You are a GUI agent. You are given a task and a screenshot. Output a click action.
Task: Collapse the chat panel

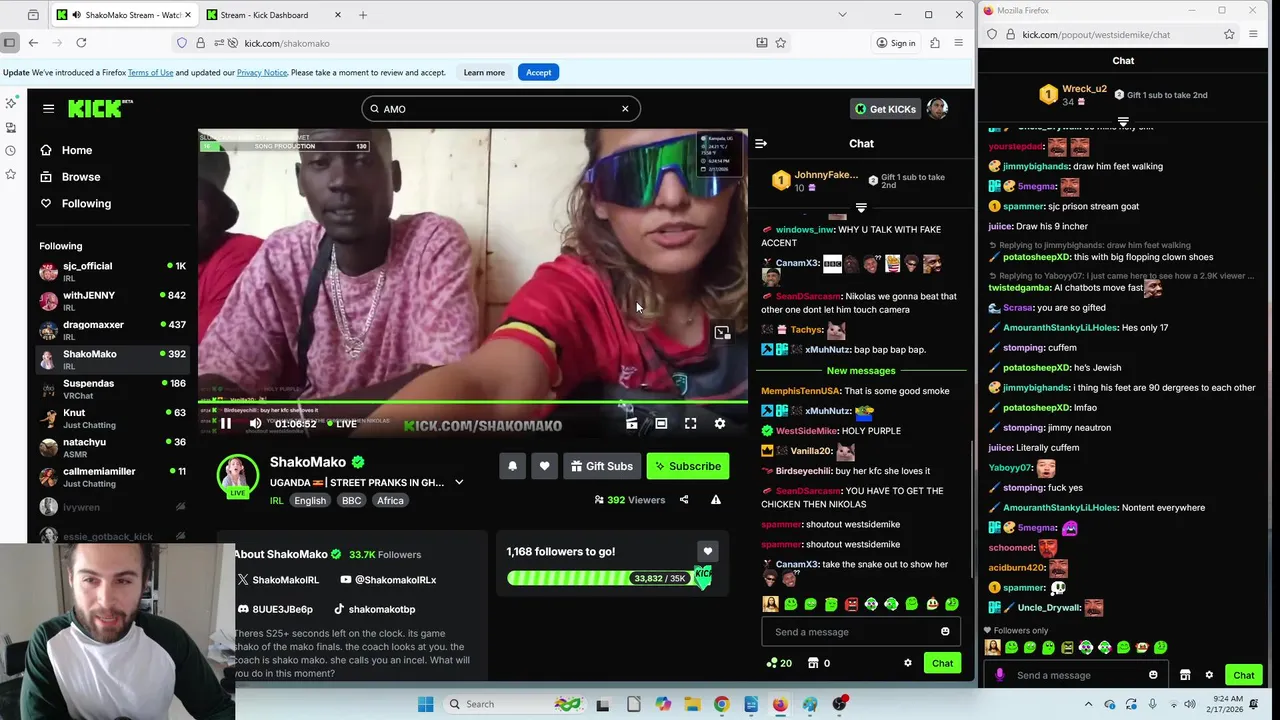click(761, 144)
